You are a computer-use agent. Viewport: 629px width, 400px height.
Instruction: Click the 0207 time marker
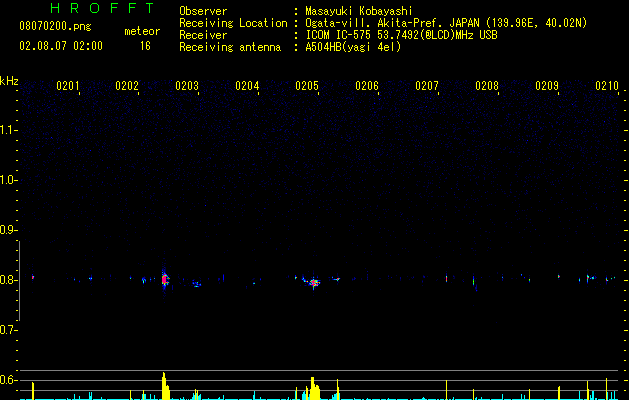pyautogui.click(x=427, y=86)
